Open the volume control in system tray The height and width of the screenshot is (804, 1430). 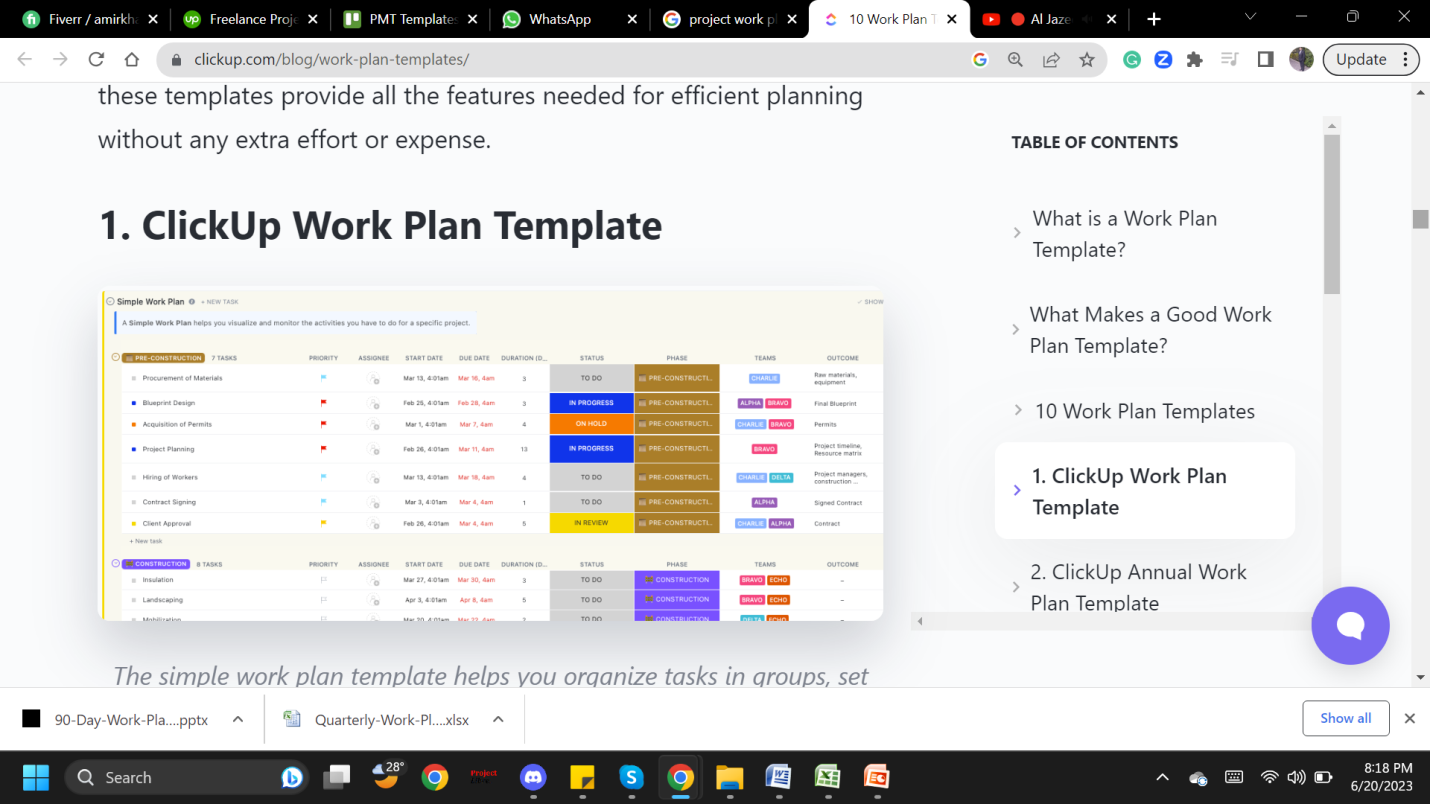tap(1296, 777)
